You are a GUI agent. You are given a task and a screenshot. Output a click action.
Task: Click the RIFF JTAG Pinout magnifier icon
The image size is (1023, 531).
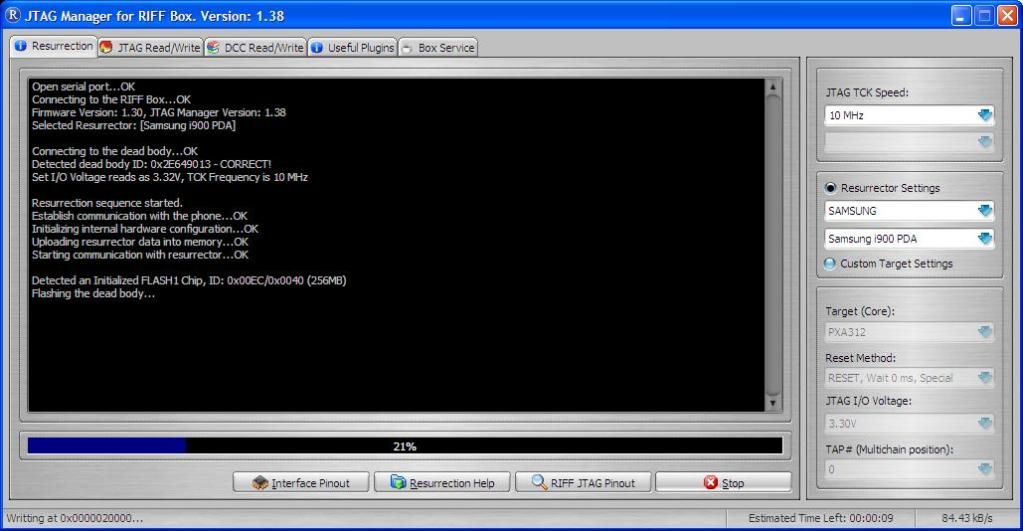click(539, 482)
